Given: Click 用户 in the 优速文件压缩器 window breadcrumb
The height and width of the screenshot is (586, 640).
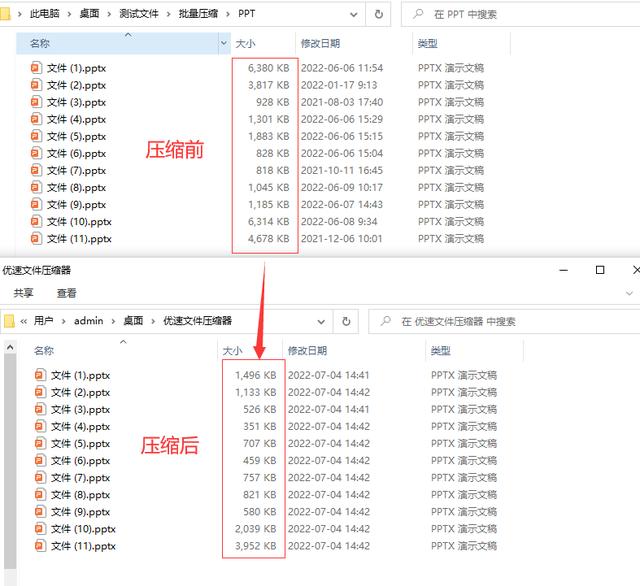Looking at the screenshot, I should click(43, 321).
